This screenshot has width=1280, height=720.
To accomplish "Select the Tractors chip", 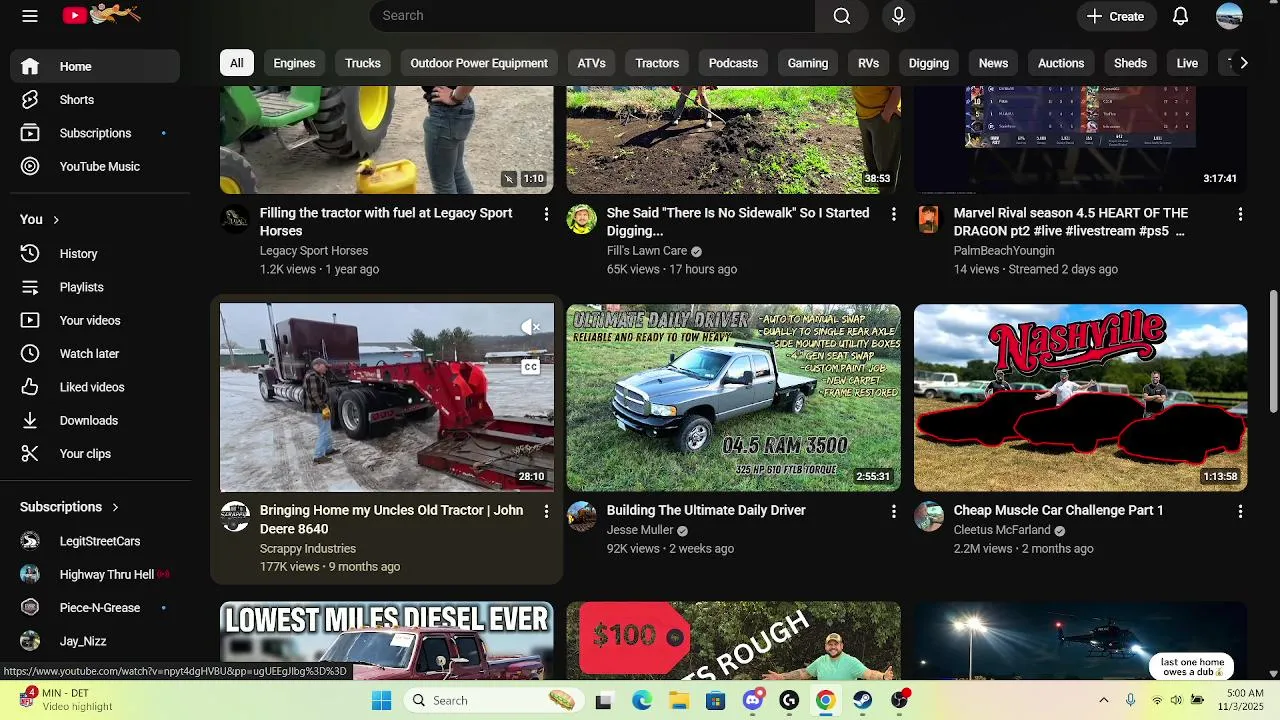I will point(657,63).
